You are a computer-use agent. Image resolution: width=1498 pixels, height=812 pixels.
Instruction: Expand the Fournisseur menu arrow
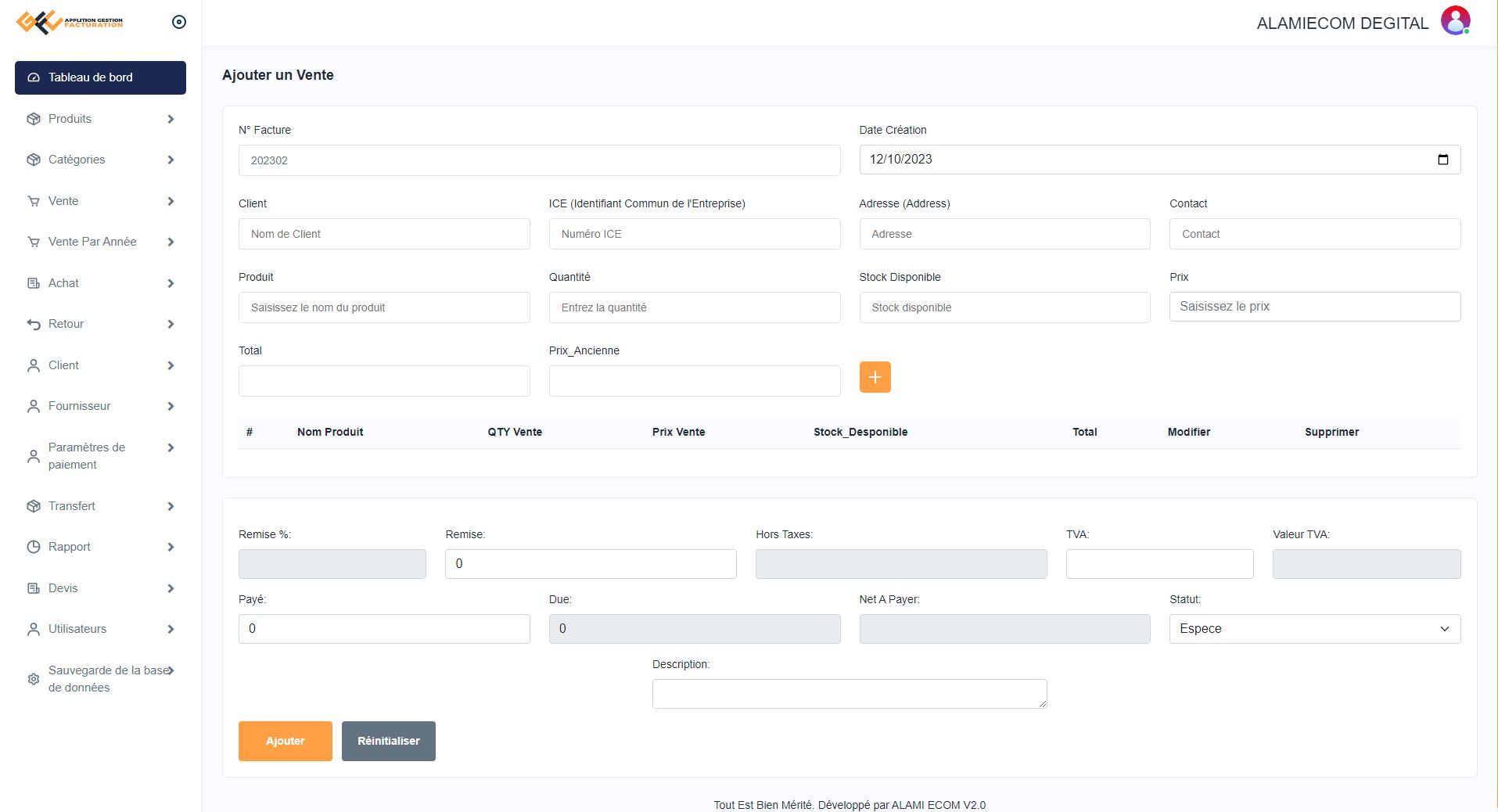(x=171, y=406)
